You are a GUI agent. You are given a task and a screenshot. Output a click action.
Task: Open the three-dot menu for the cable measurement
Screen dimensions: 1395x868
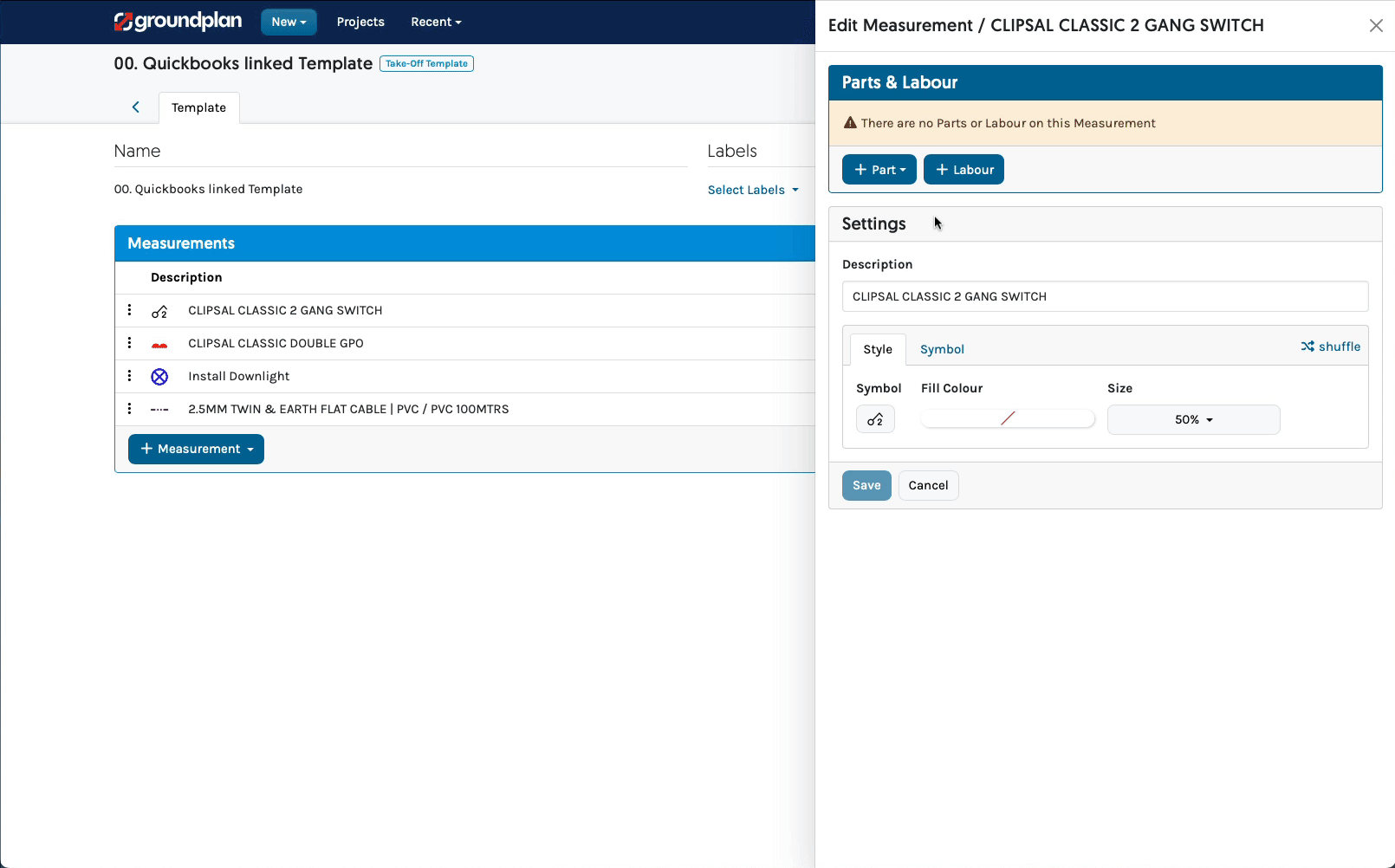click(x=130, y=408)
